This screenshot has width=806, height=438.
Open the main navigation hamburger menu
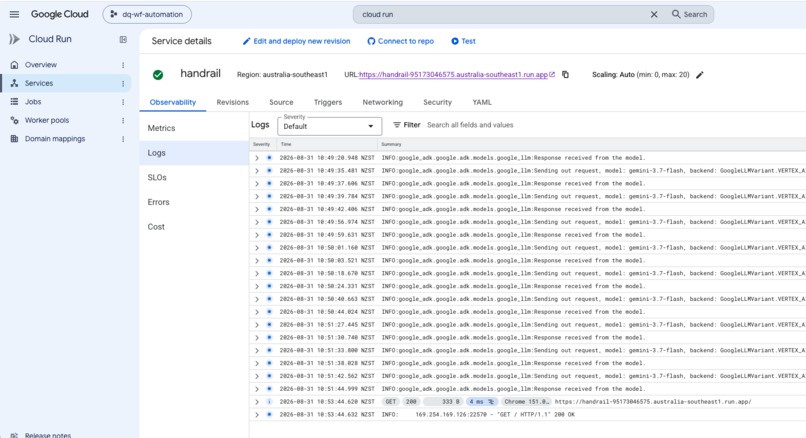click(14, 14)
